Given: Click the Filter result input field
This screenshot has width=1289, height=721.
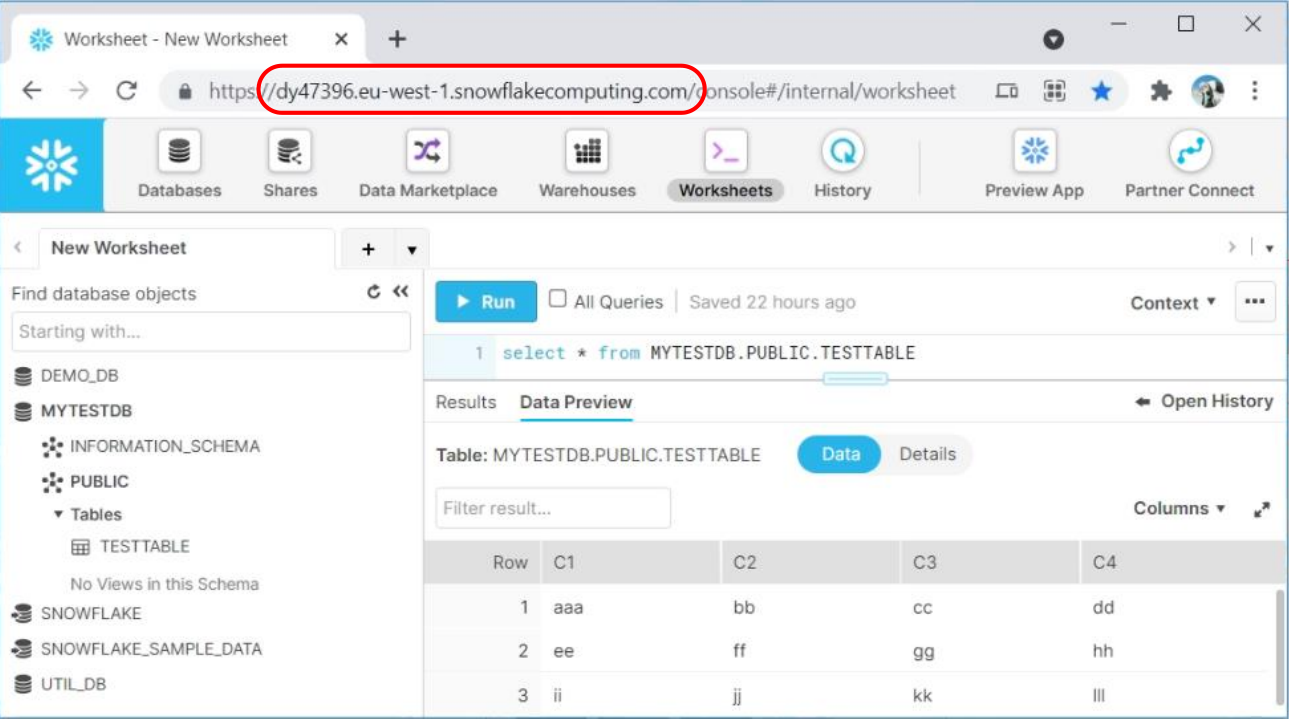Looking at the screenshot, I should coord(553,509).
